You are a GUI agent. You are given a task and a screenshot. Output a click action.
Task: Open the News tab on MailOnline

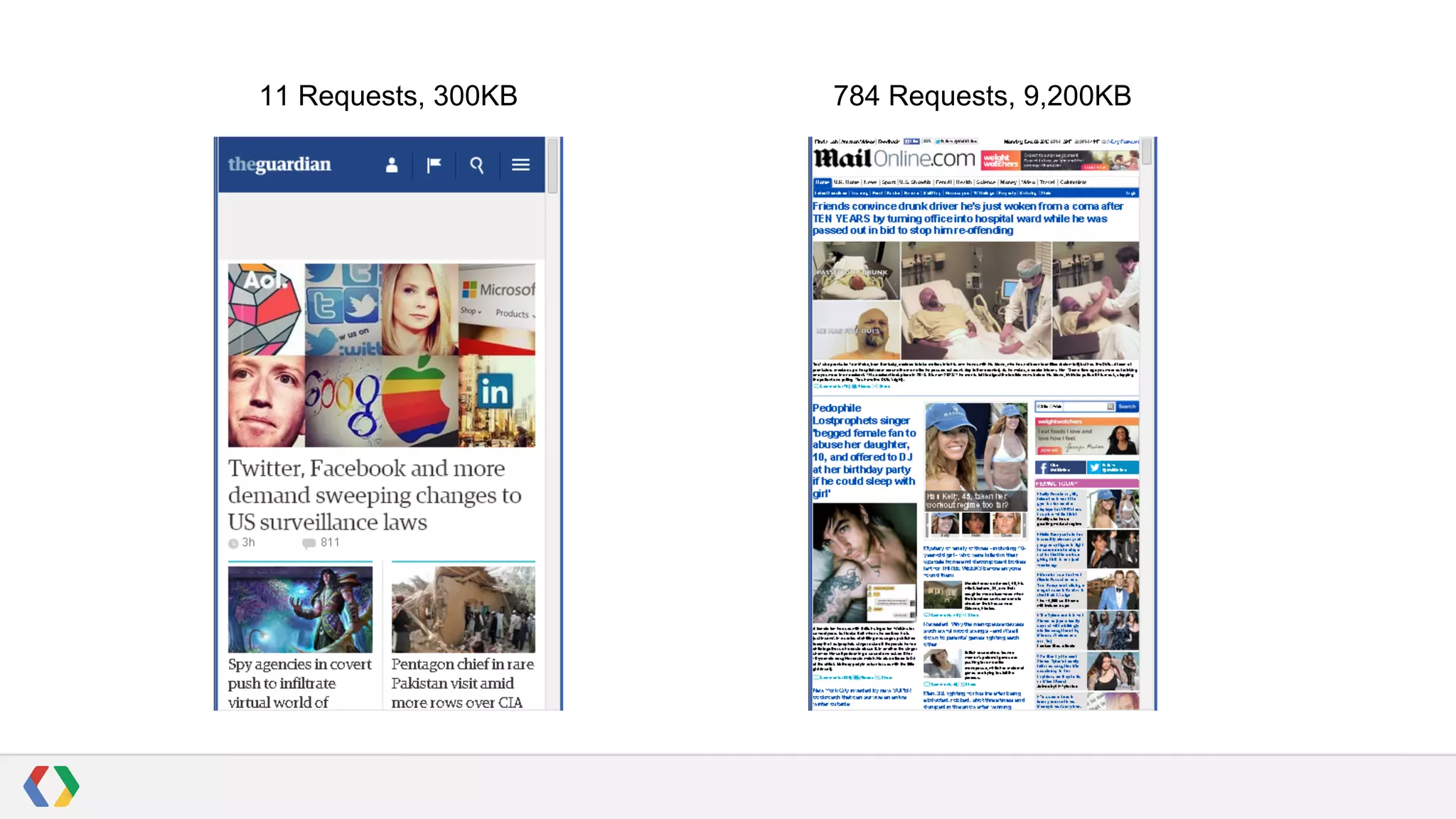pos(870,182)
